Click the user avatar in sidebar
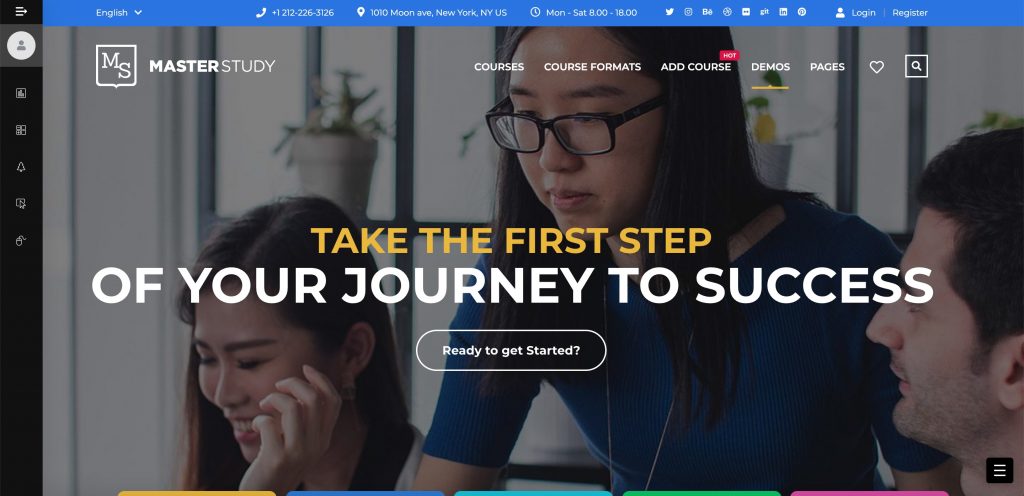The width and height of the screenshot is (1024, 496). click(21, 45)
